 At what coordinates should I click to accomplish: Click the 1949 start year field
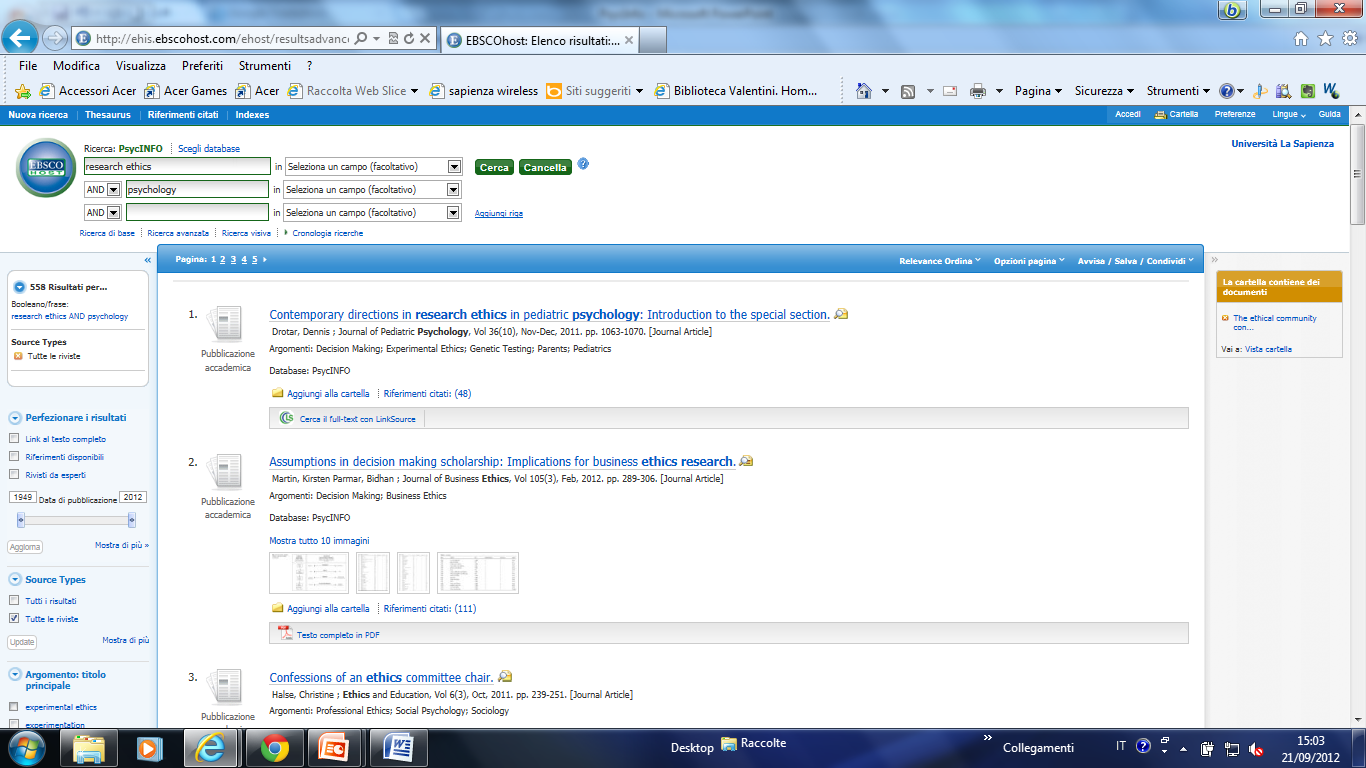point(22,498)
